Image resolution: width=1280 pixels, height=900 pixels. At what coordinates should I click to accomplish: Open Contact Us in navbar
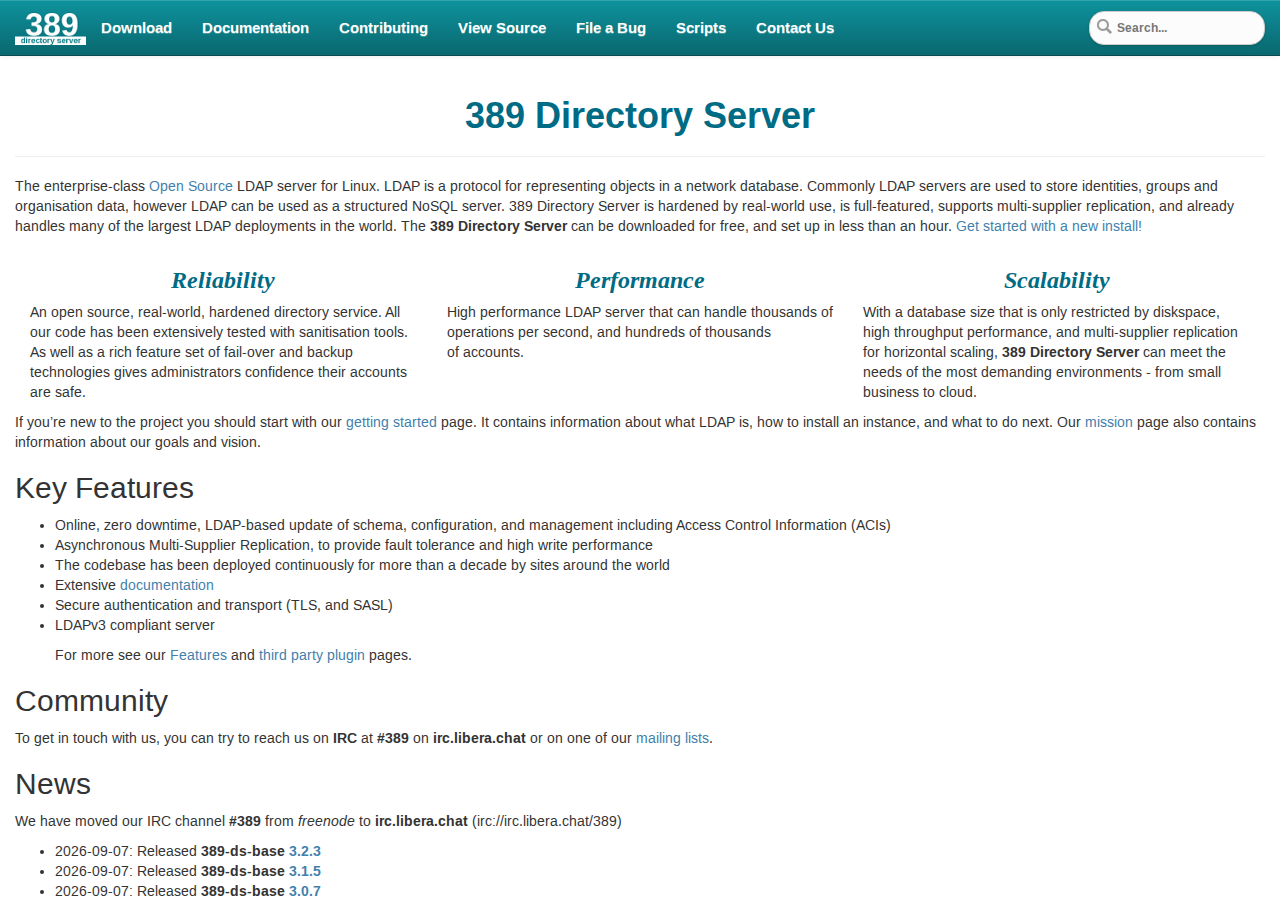pos(795,28)
